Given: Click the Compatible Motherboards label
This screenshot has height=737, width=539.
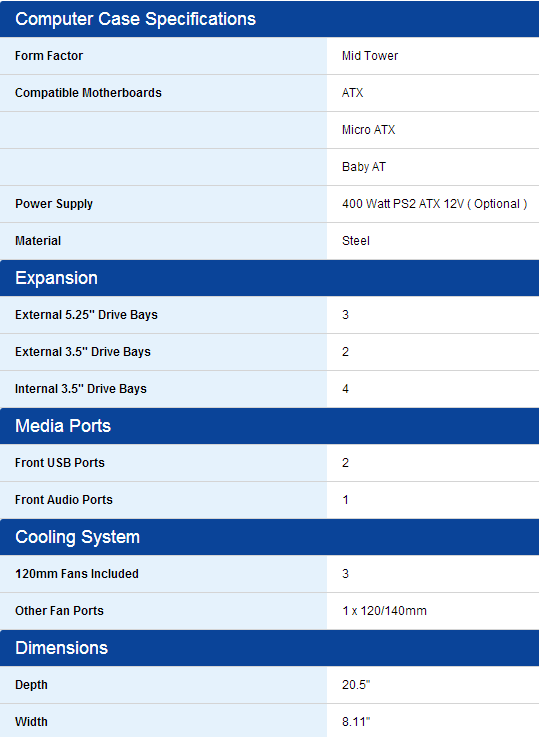Looking at the screenshot, I should (88, 93).
